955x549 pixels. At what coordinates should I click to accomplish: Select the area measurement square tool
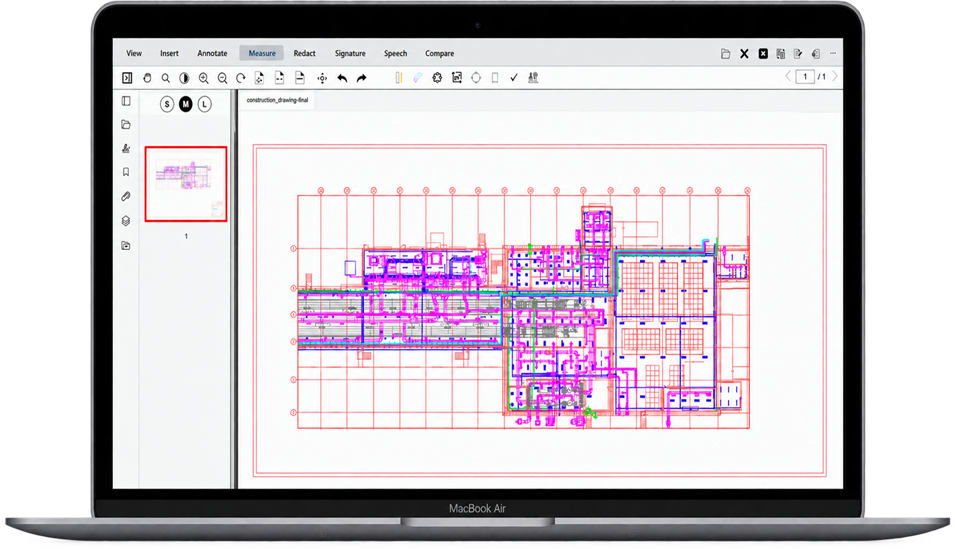pyautogui.click(x=457, y=77)
